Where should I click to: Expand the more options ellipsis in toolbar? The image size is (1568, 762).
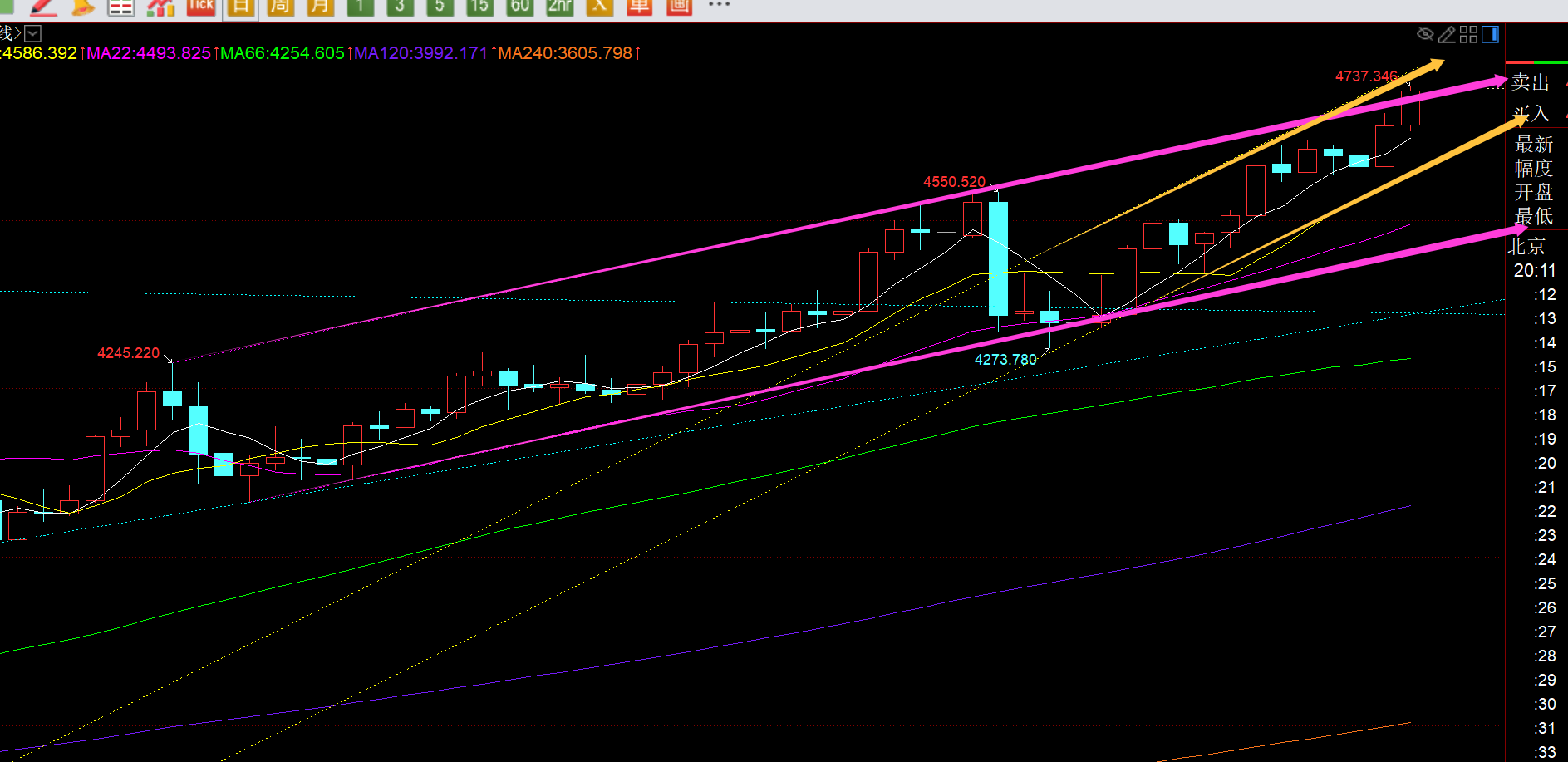point(719,5)
